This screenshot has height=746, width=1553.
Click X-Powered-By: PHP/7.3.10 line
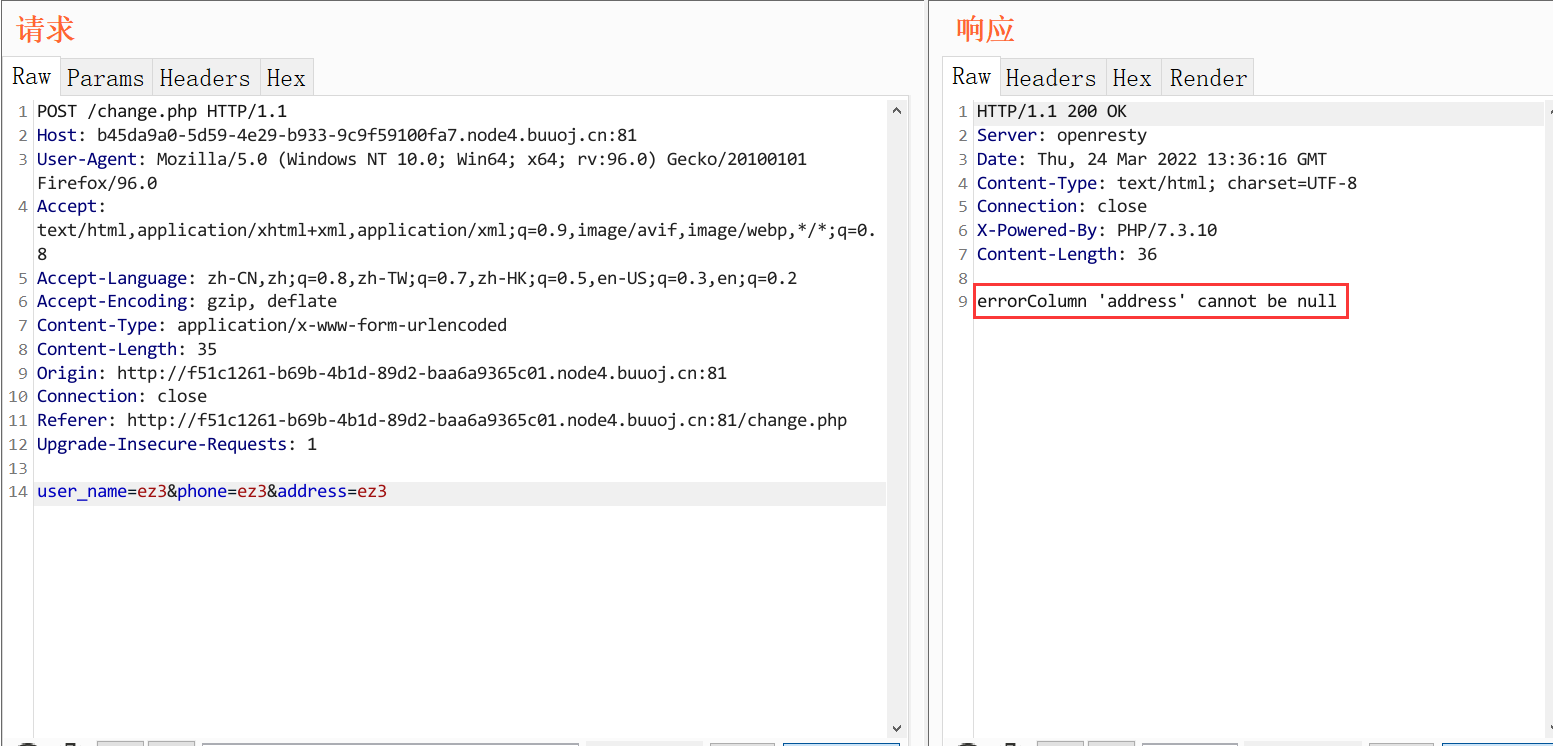click(x=1097, y=230)
